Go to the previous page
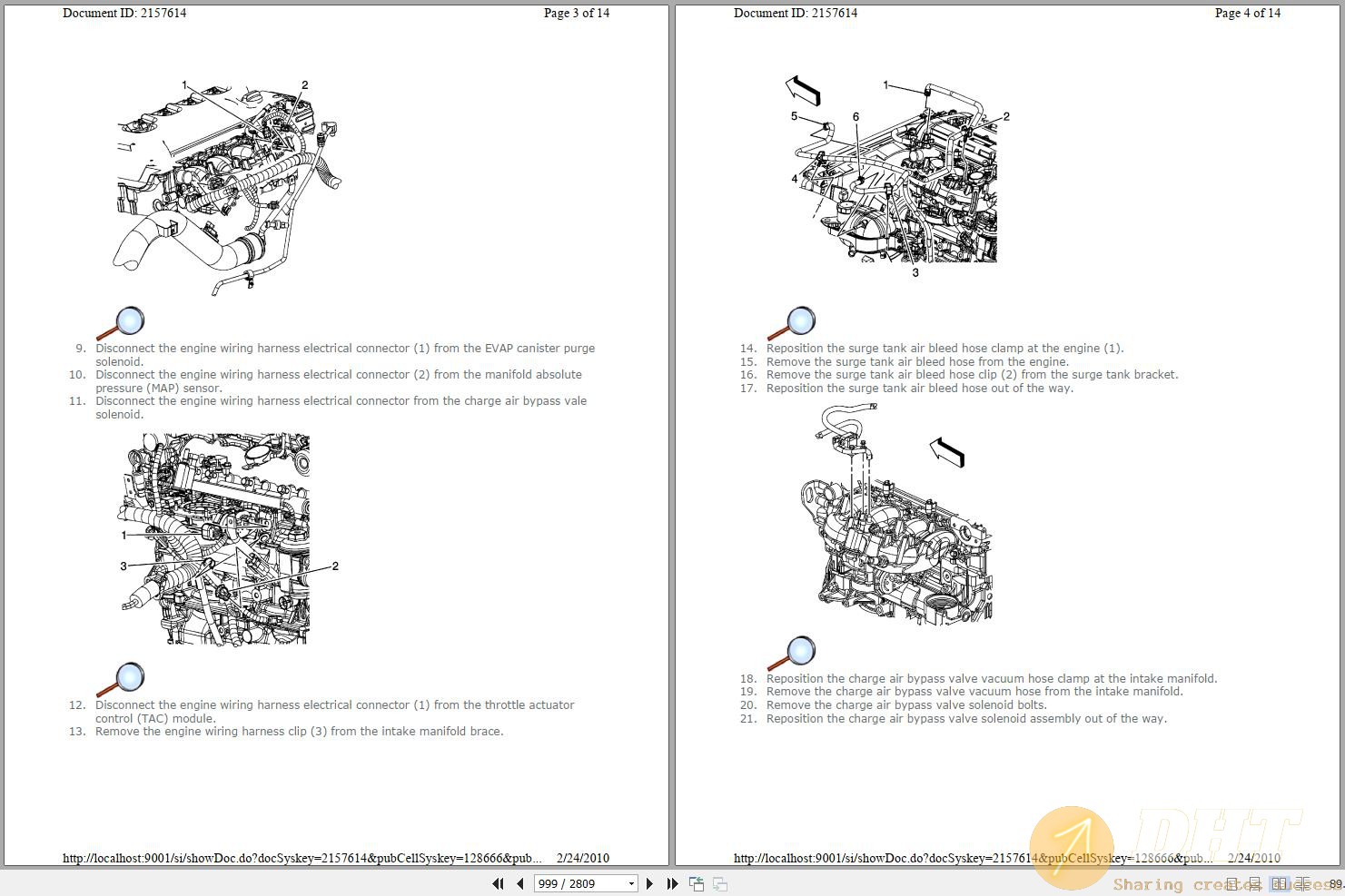 (x=520, y=883)
